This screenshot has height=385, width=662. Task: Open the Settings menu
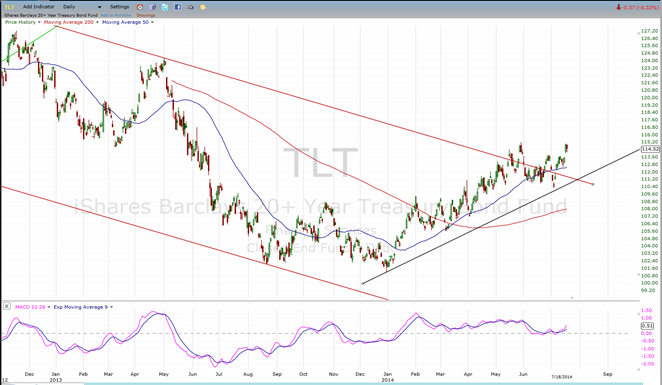[x=119, y=7]
